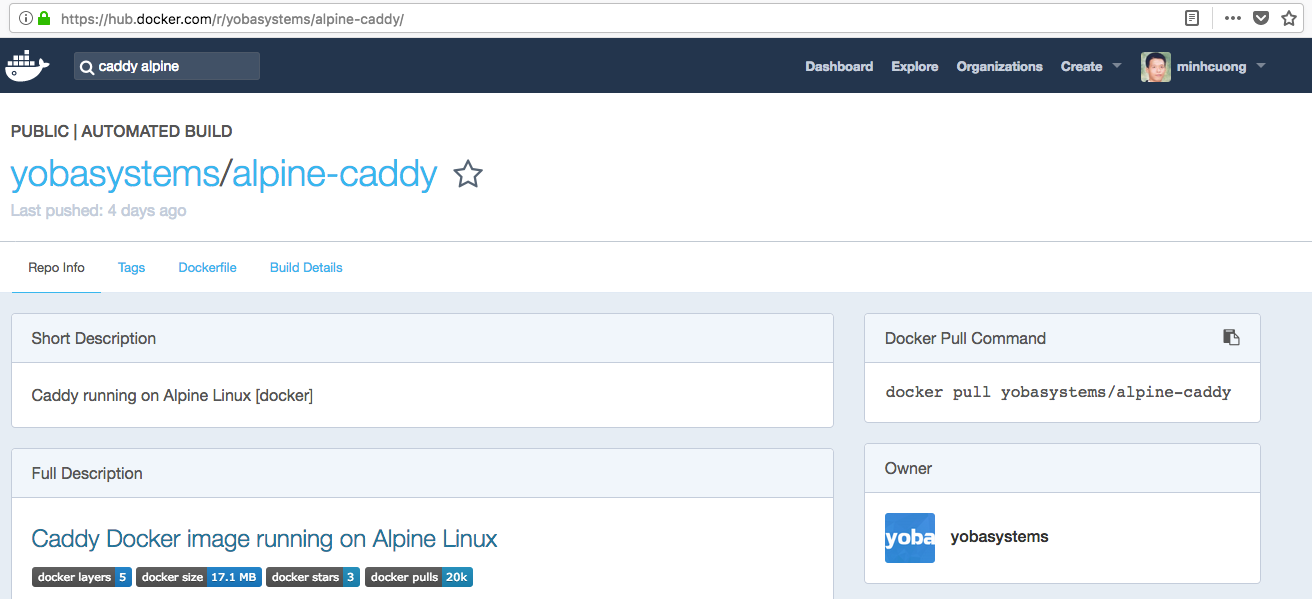The image size is (1312, 599).
Task: Click the Docker Pull Command header text
Action: (965, 338)
